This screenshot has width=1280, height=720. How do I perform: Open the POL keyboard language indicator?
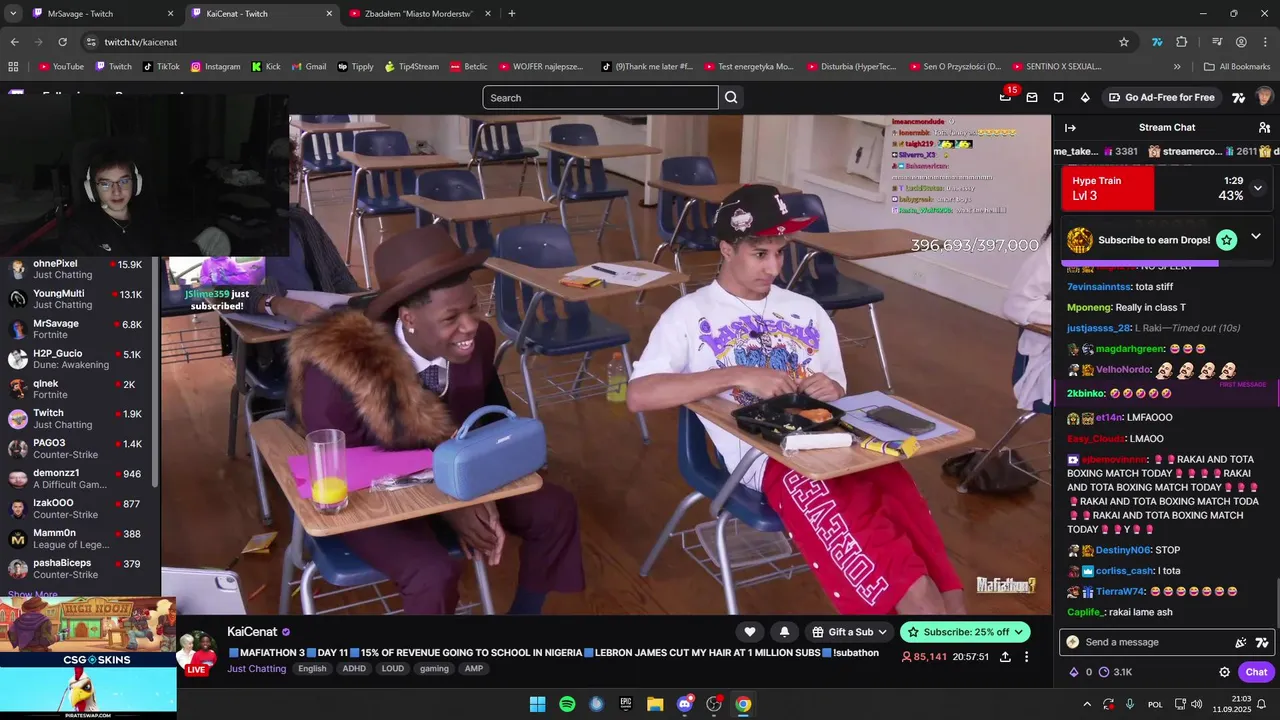click(x=1155, y=704)
